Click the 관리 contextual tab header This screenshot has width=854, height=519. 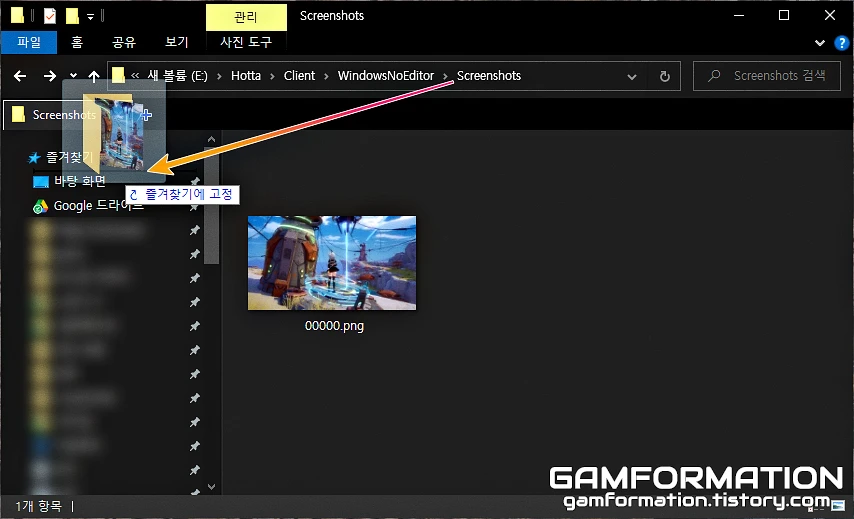246,17
